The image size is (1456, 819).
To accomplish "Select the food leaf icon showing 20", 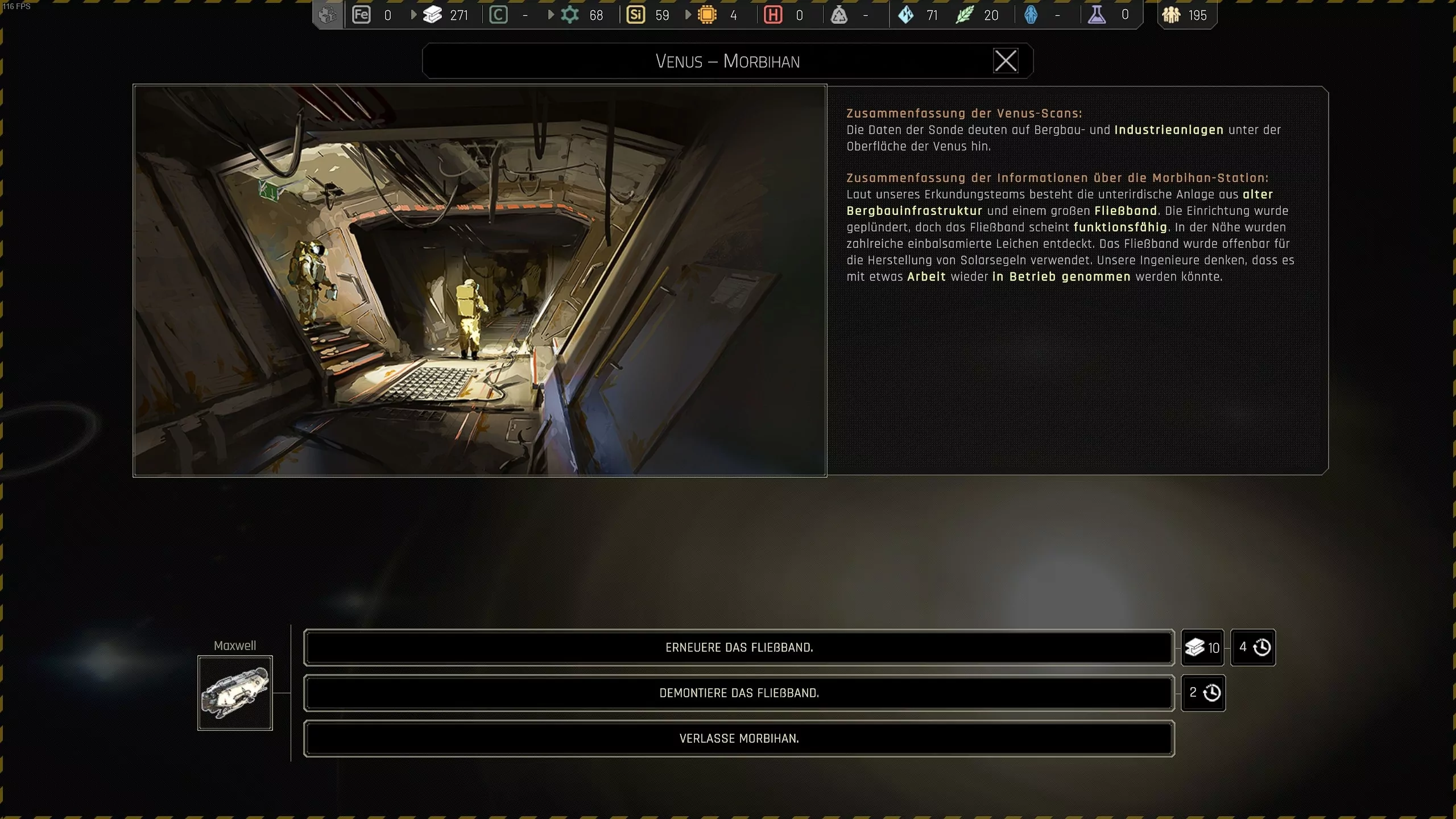I will (x=965, y=15).
